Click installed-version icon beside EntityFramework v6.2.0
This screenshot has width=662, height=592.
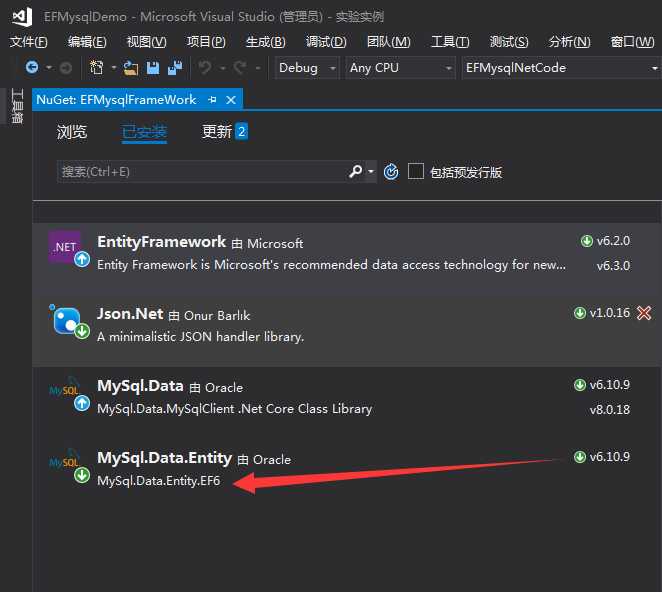(x=586, y=241)
